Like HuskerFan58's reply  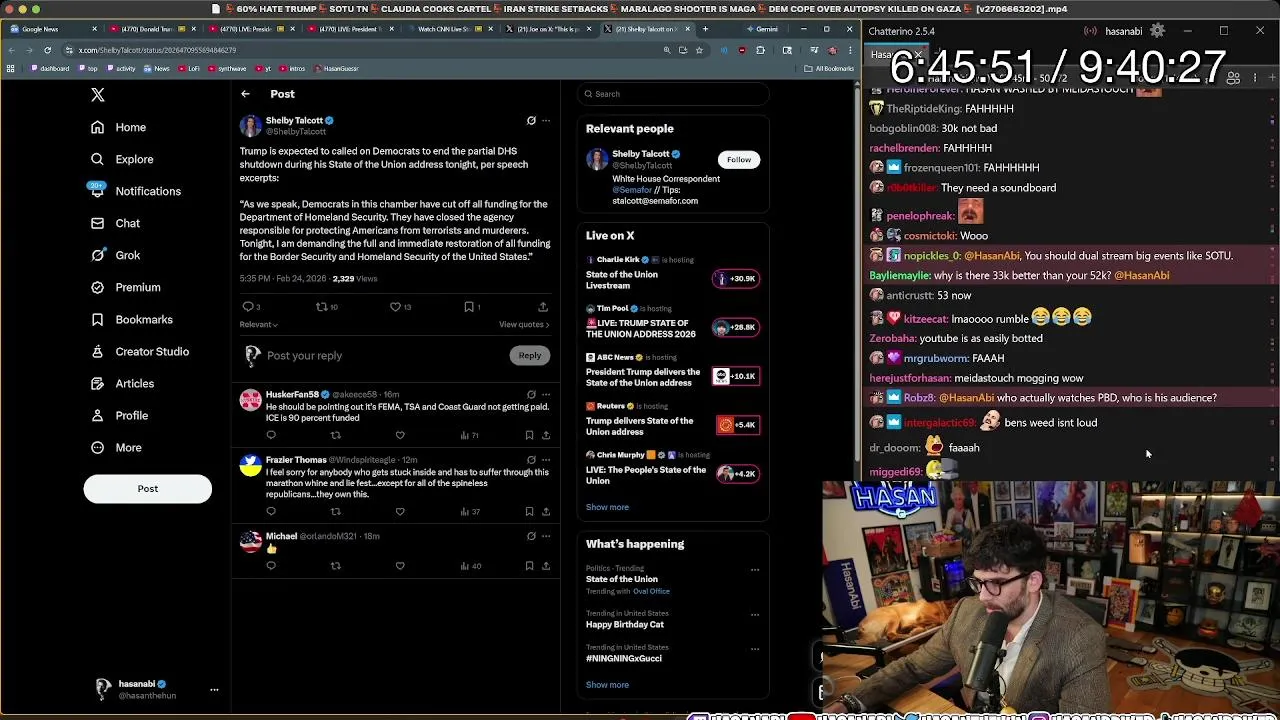pos(400,435)
